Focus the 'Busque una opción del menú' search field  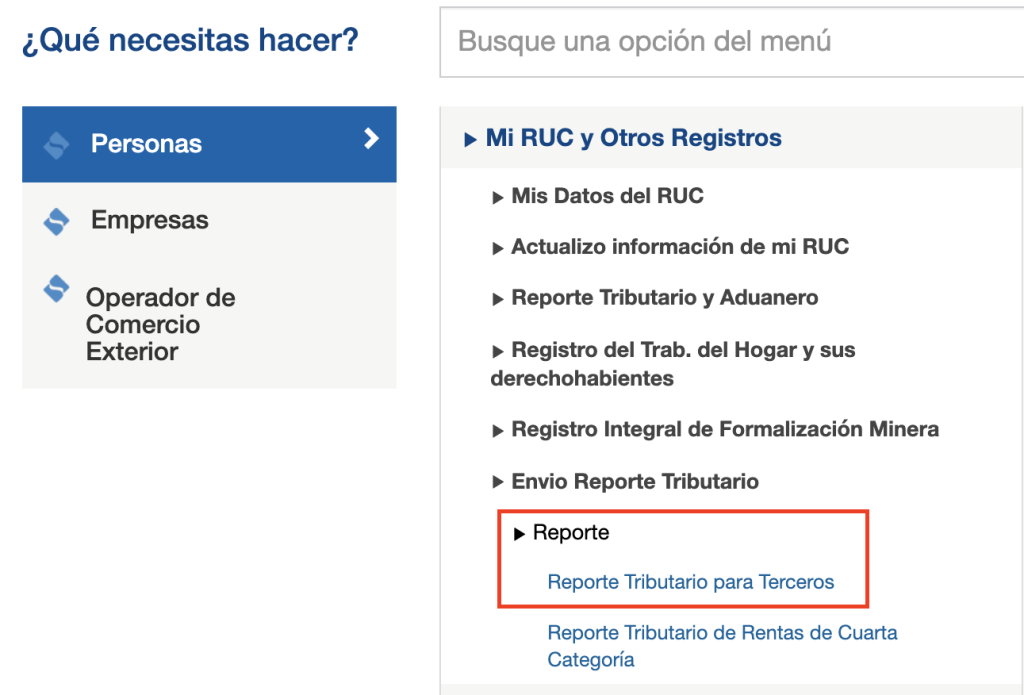click(730, 42)
